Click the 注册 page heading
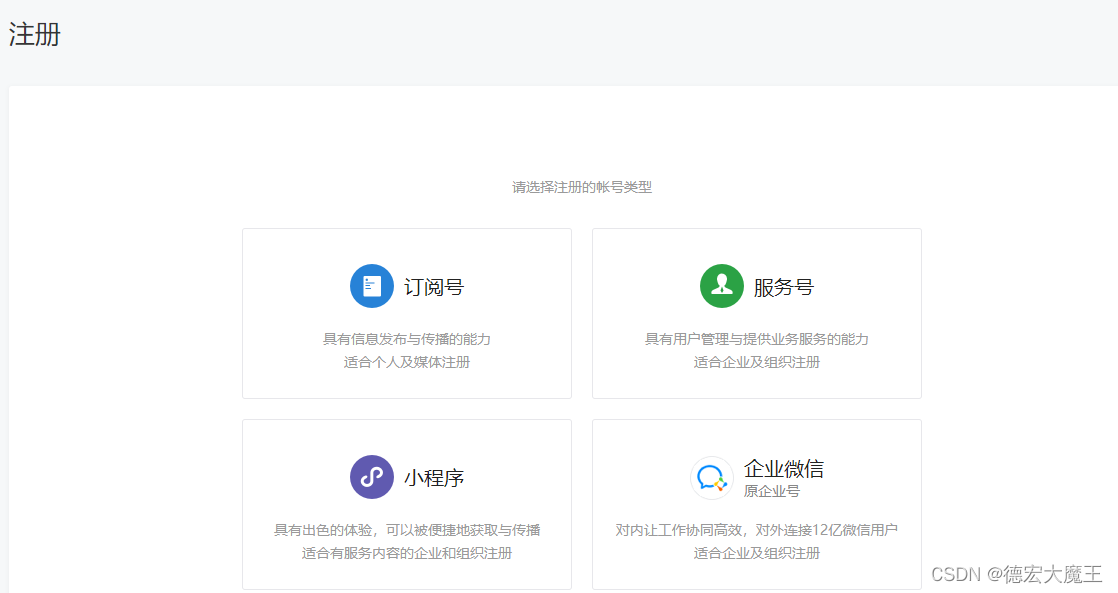Screen dimensions: 1118x593 pyautogui.click(x=35, y=34)
